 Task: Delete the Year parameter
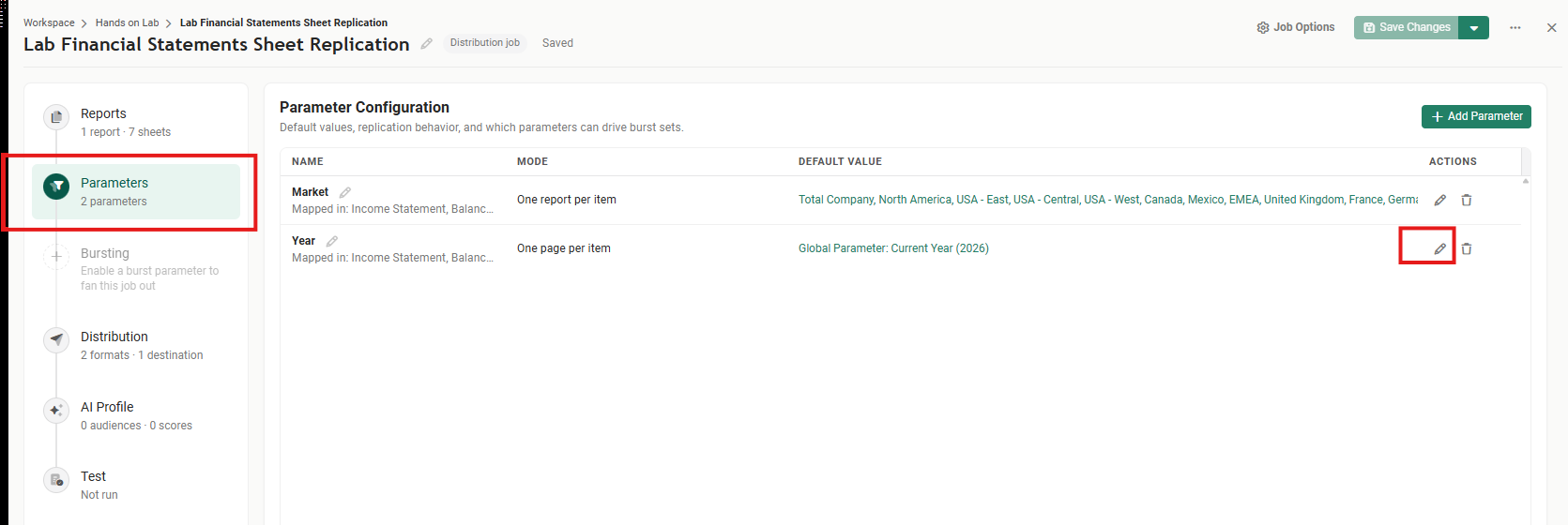click(1466, 248)
